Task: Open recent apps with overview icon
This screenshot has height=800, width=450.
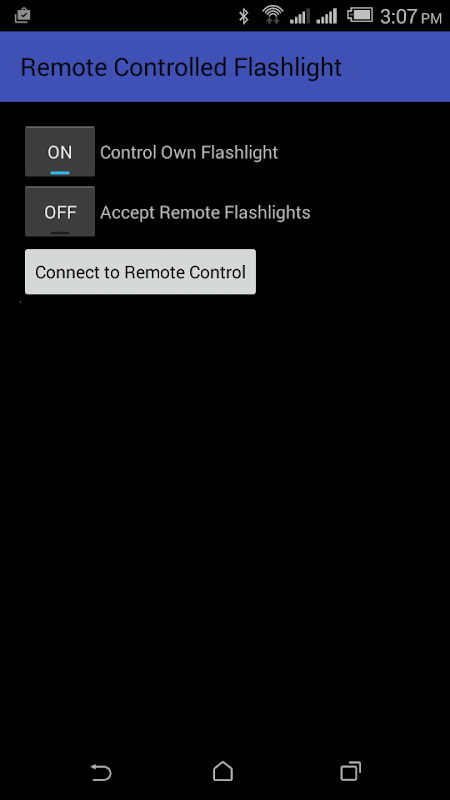Action: point(351,771)
